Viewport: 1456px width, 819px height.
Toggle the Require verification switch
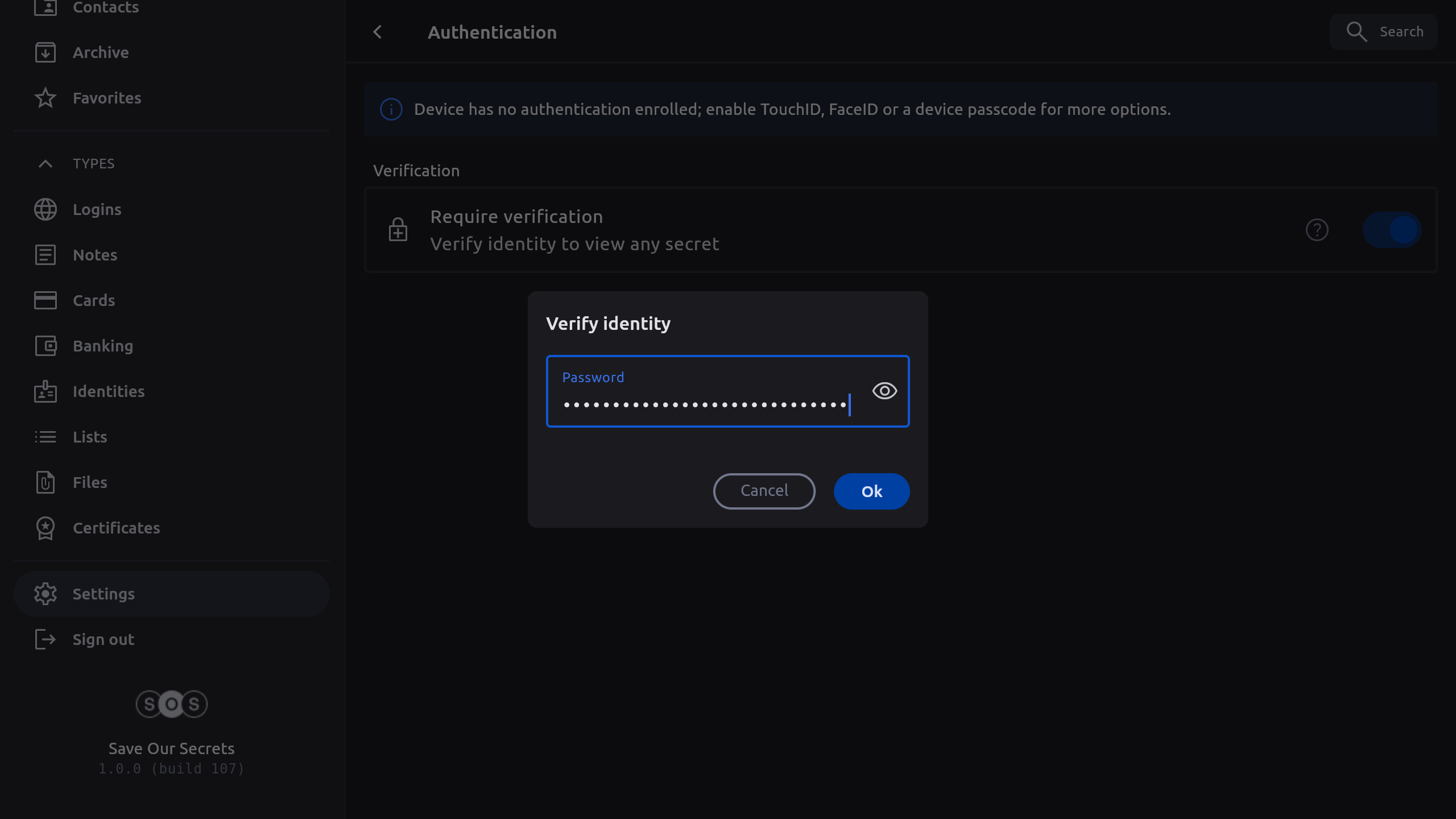1392,230
